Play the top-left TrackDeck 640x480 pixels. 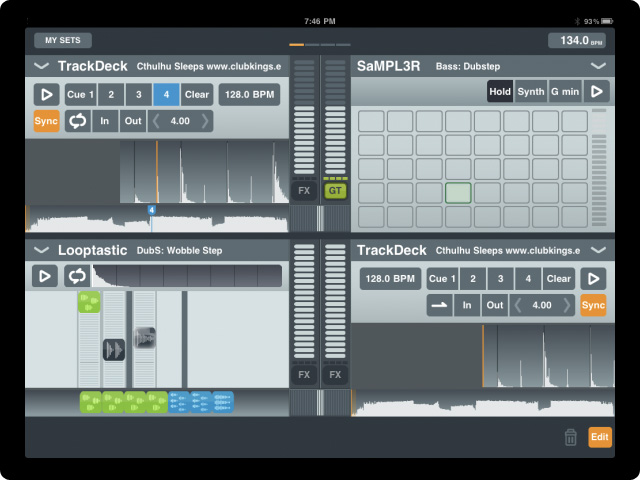[x=46, y=95]
